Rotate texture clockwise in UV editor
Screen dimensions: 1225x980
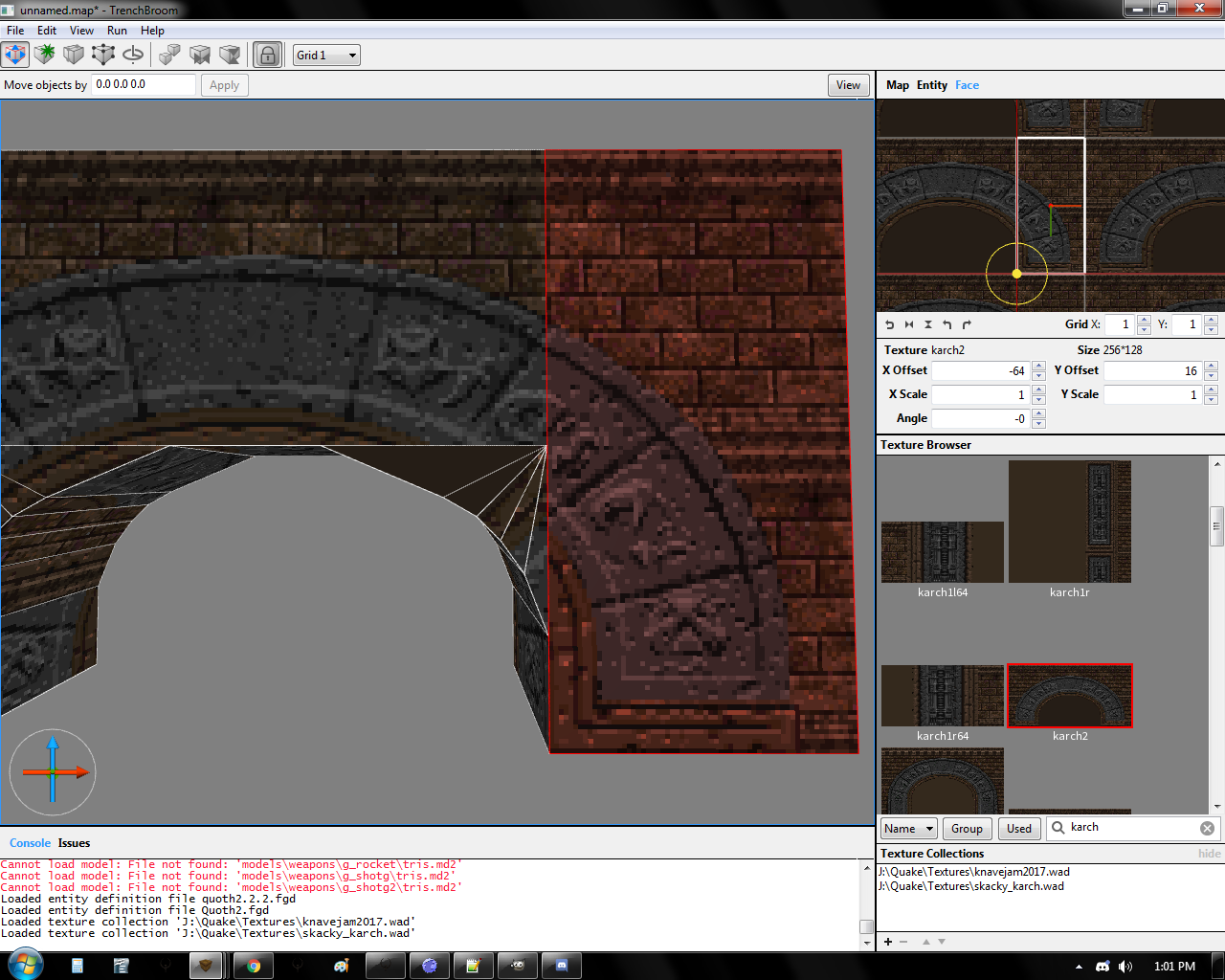click(x=966, y=324)
